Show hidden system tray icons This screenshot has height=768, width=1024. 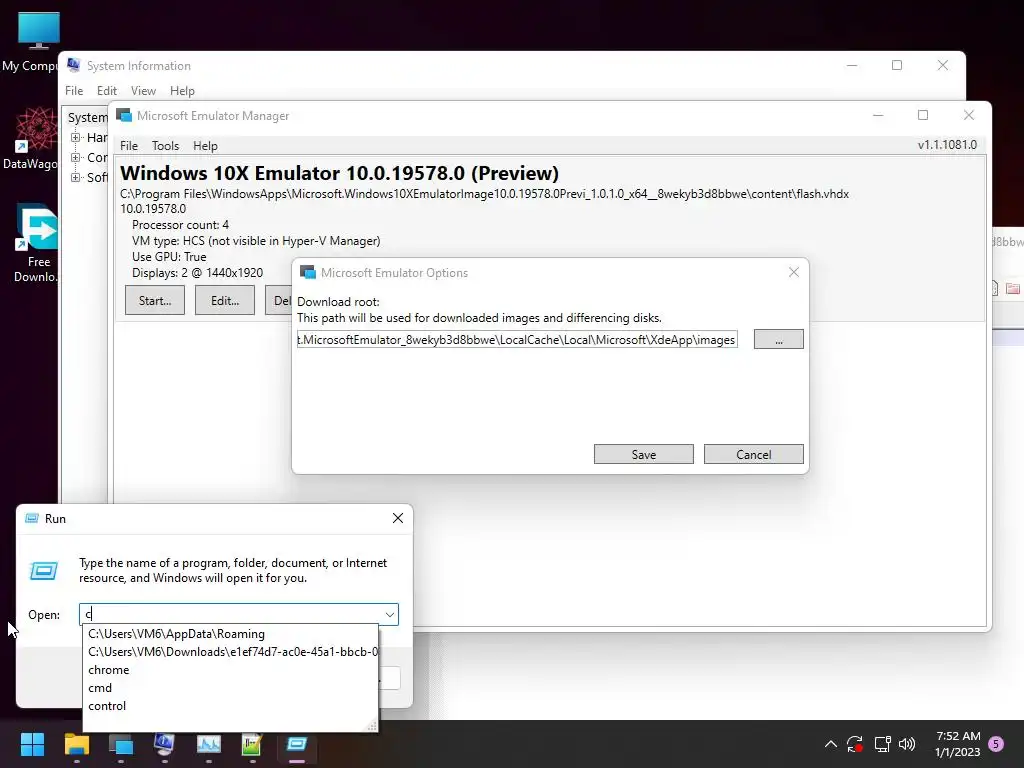coord(831,744)
